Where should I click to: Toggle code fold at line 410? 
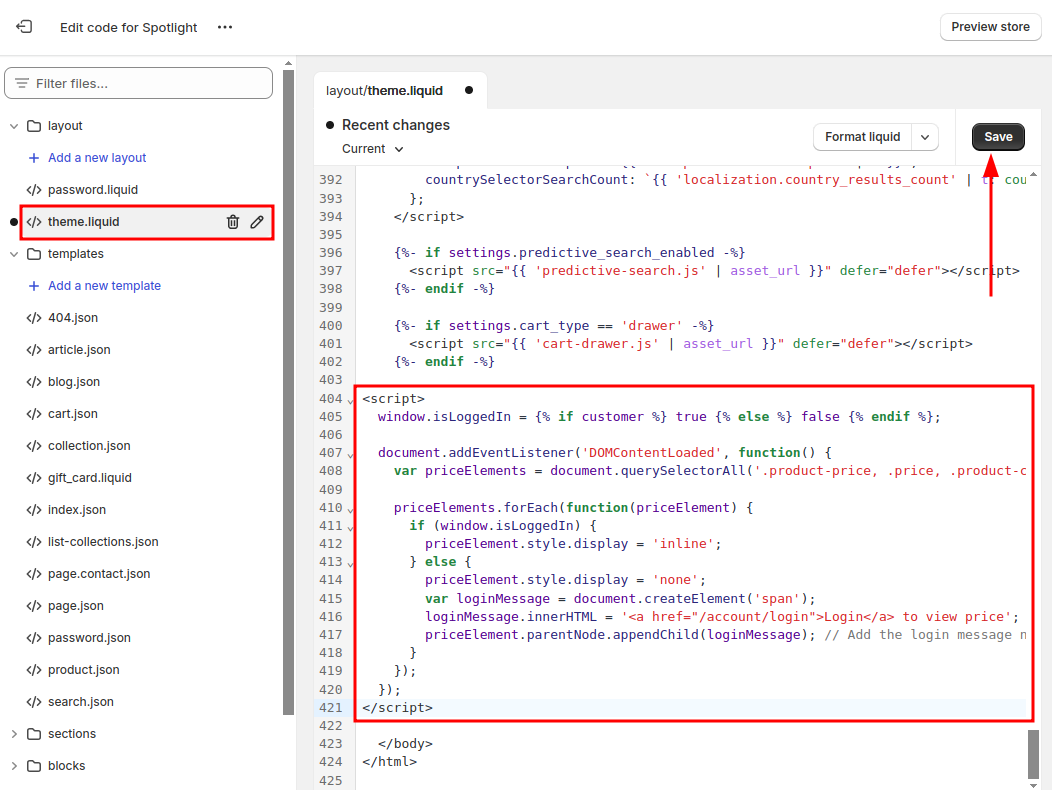(x=350, y=509)
